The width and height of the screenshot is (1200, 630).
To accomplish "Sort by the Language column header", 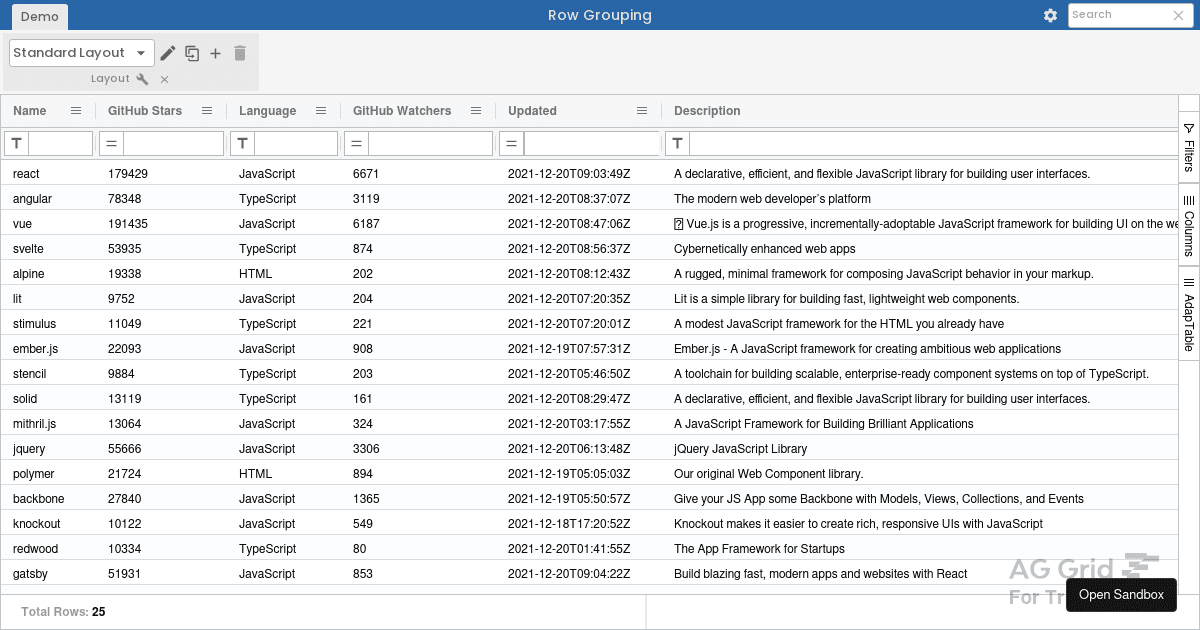I will pyautogui.click(x=267, y=111).
